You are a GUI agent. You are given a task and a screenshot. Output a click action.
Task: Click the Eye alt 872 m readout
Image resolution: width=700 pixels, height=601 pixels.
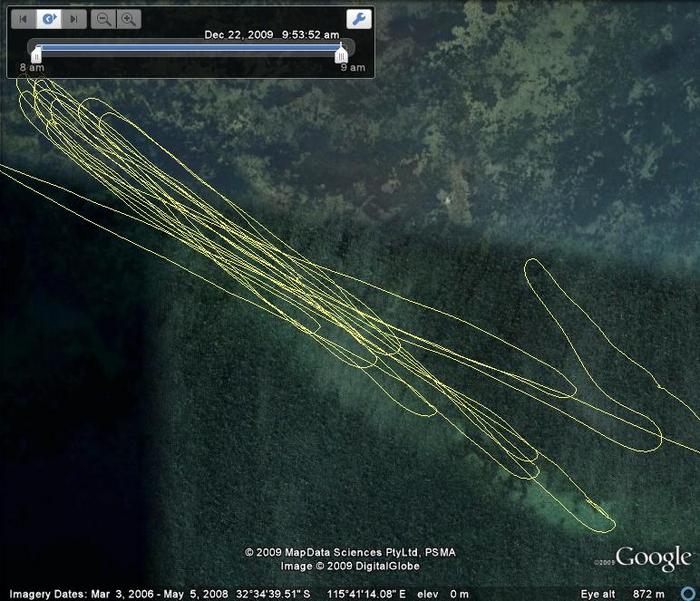622,594
